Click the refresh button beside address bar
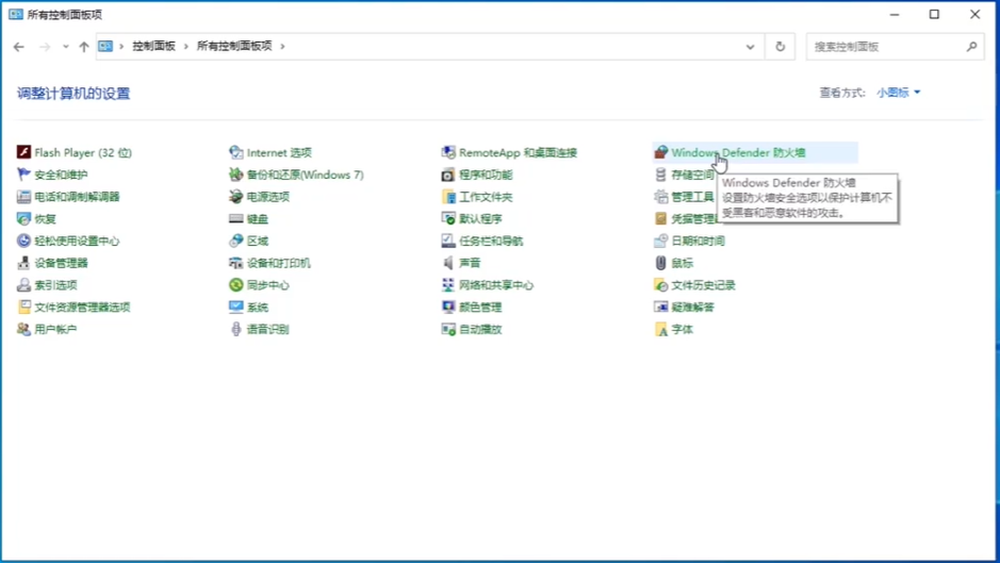Screen dimensions: 1000x563 pos(780,46)
